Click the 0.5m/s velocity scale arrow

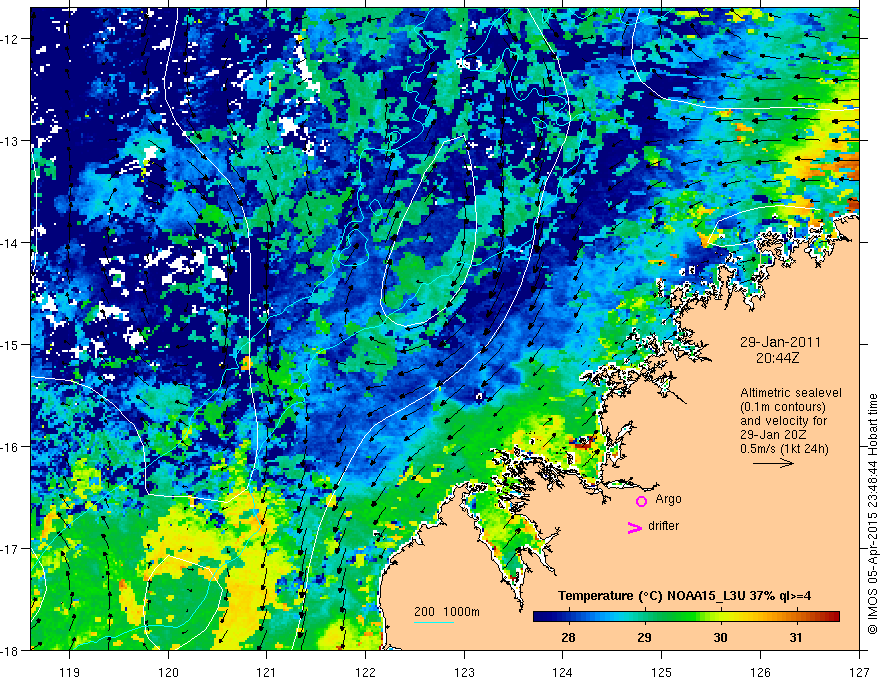(x=773, y=463)
